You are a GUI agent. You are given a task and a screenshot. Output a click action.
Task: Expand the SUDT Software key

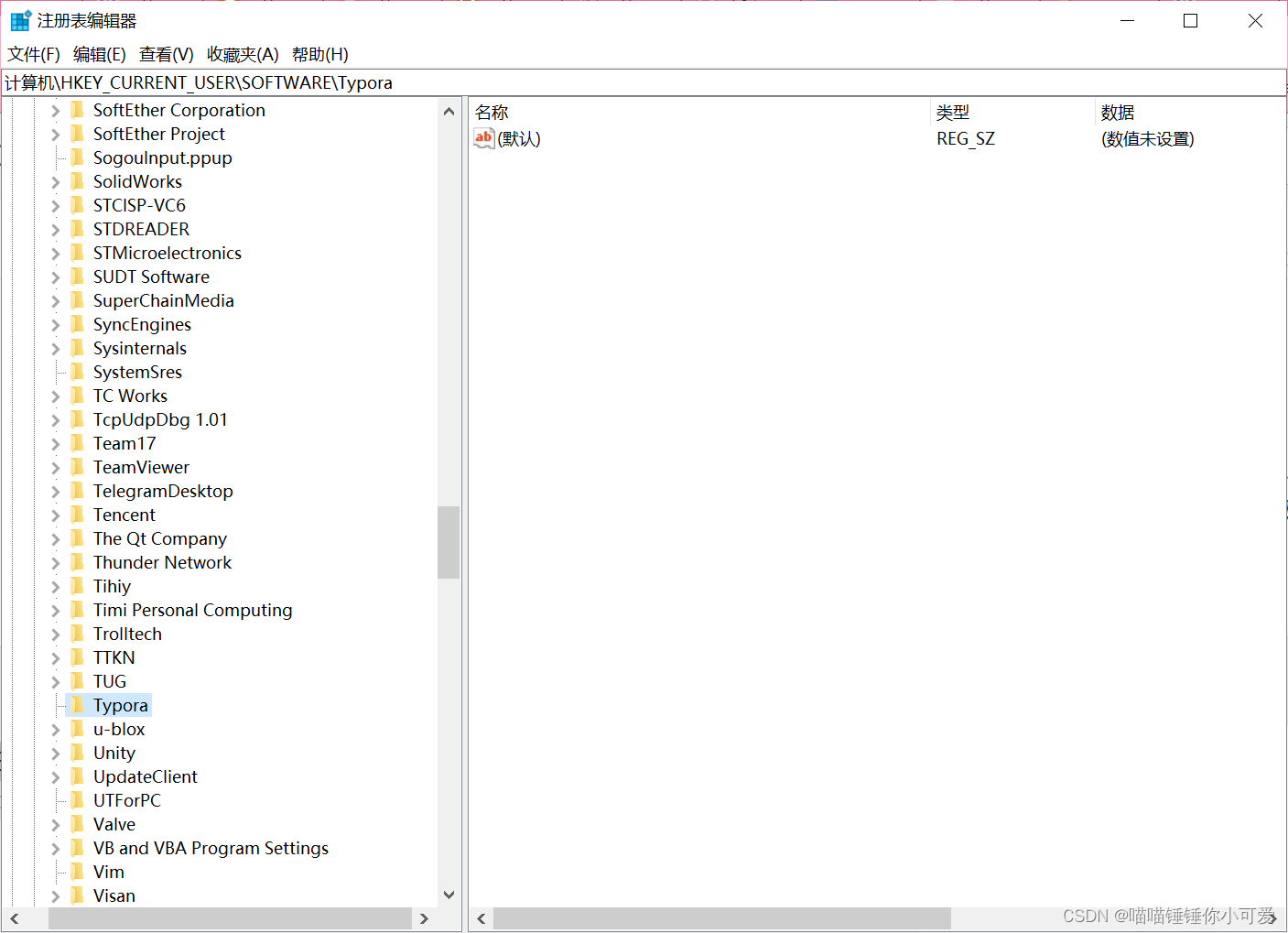(x=55, y=277)
